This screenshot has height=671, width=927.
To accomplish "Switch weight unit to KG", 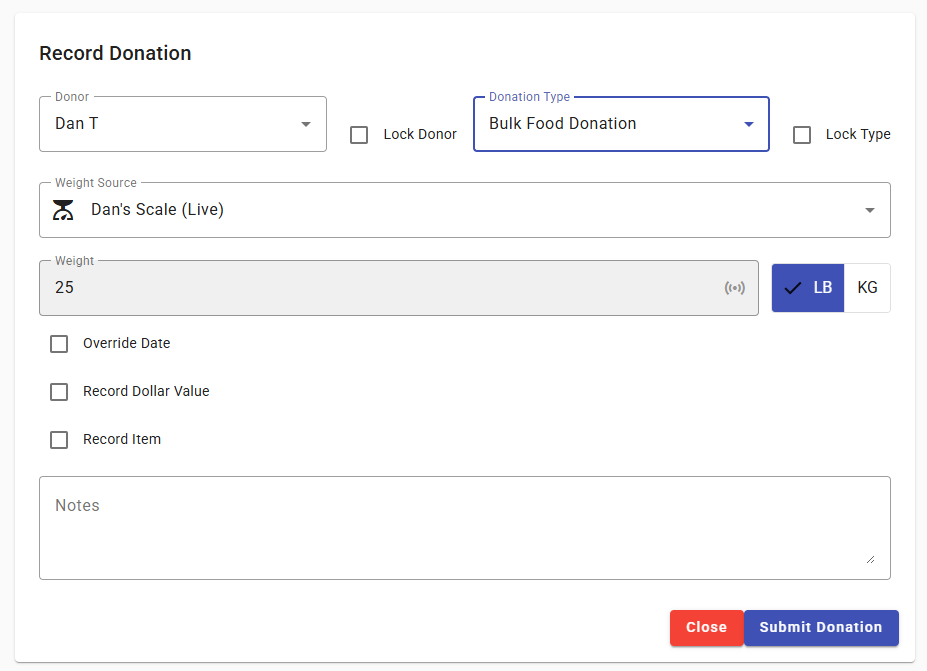I will pyautogui.click(x=867, y=288).
